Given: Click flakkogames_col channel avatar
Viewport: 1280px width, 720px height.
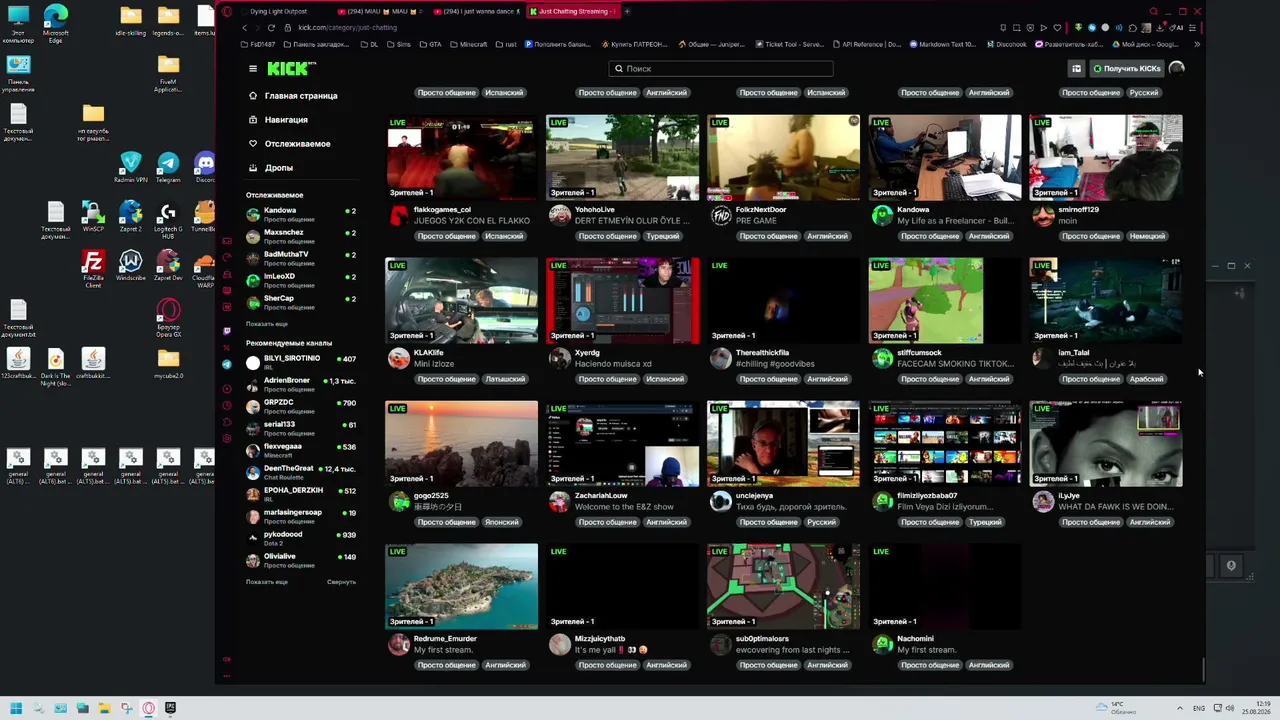Looking at the screenshot, I should point(399,216).
